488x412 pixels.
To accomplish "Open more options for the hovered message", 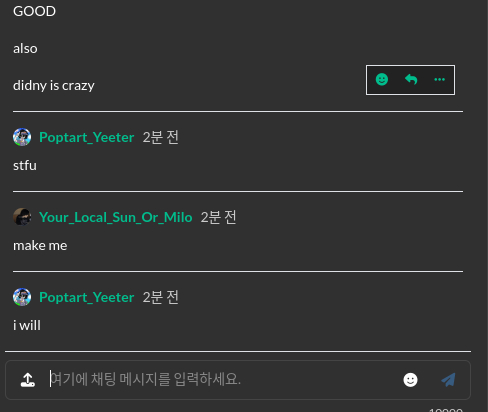I will pos(439,80).
